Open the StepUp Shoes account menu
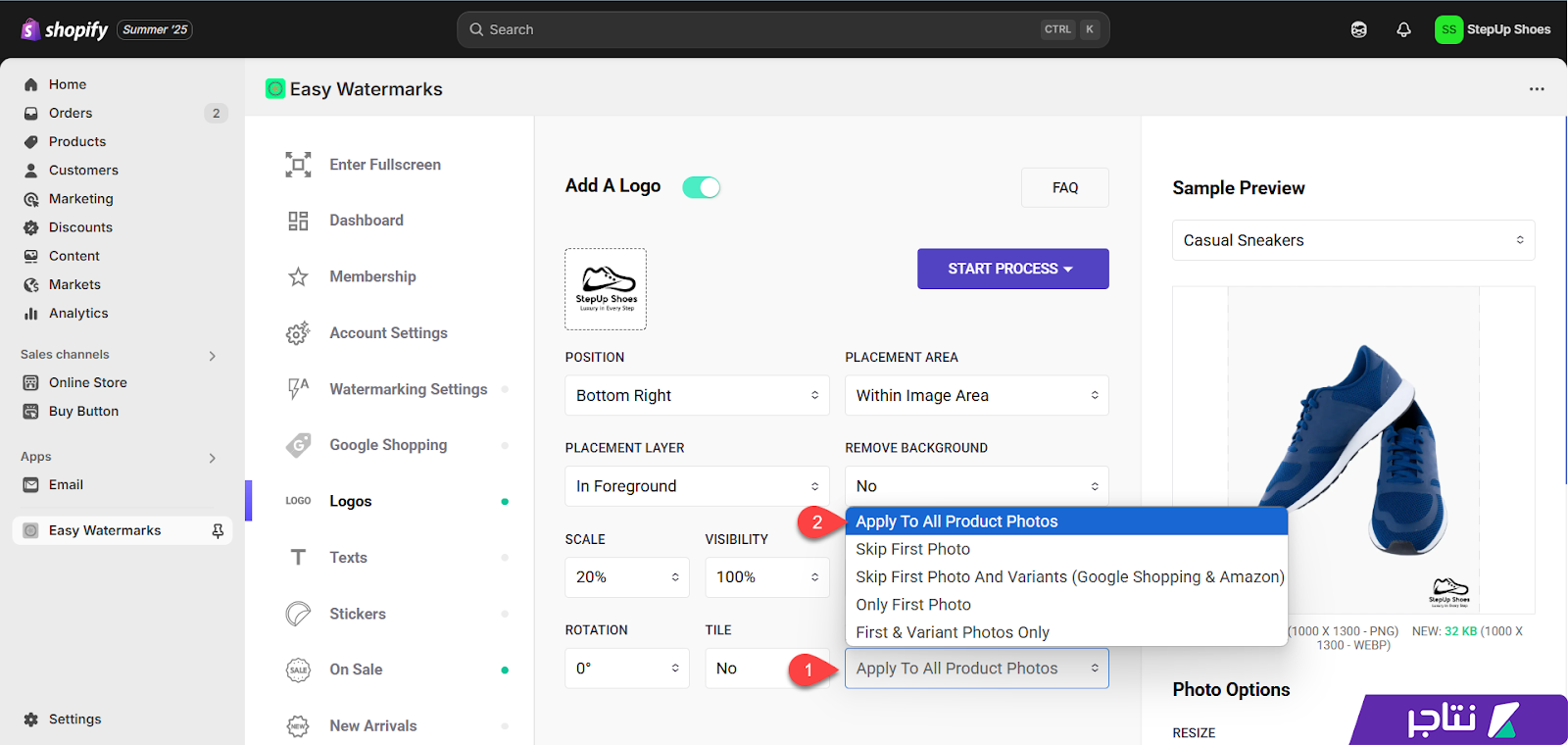 tap(1493, 29)
